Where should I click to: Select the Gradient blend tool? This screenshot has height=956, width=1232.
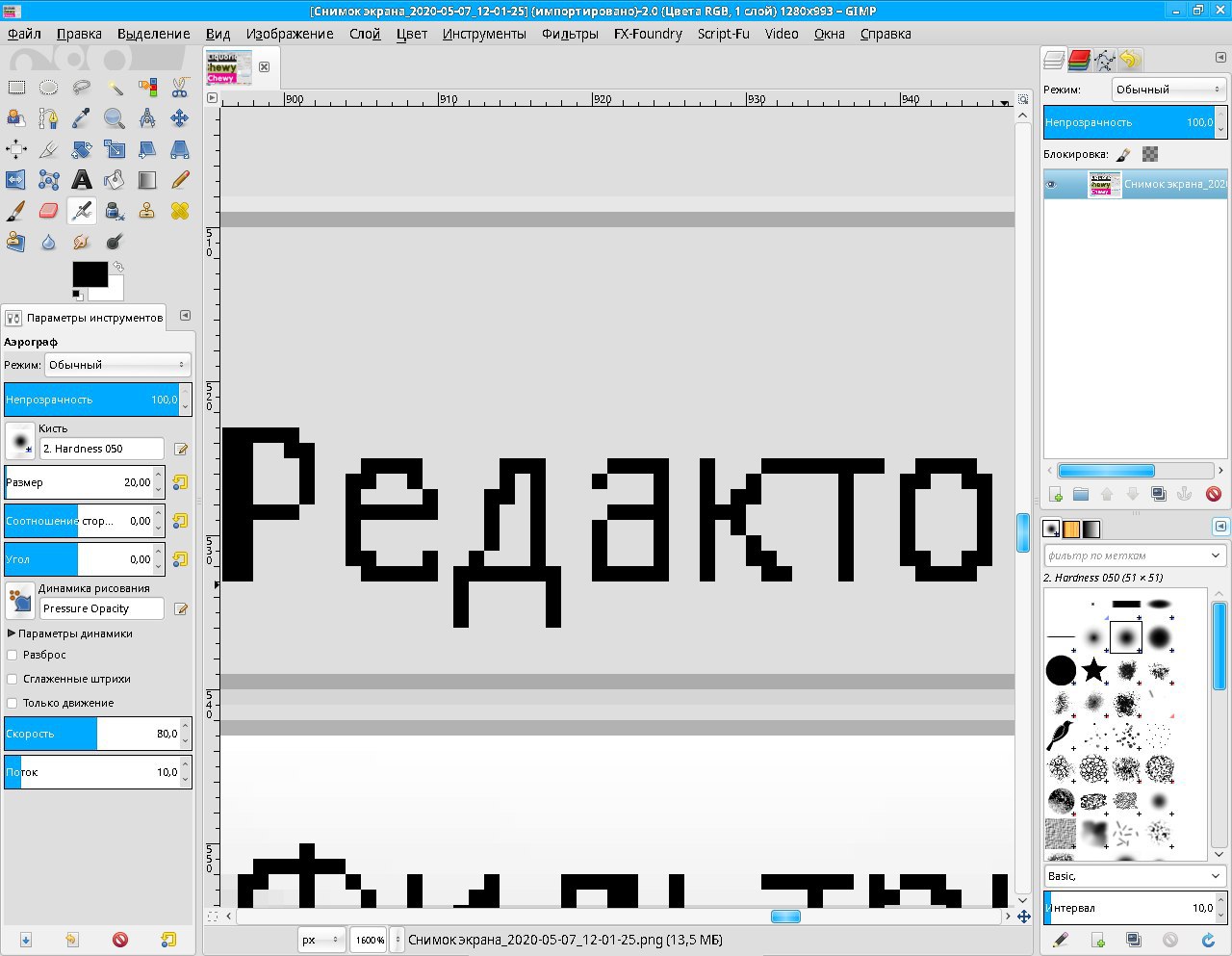coord(147,180)
